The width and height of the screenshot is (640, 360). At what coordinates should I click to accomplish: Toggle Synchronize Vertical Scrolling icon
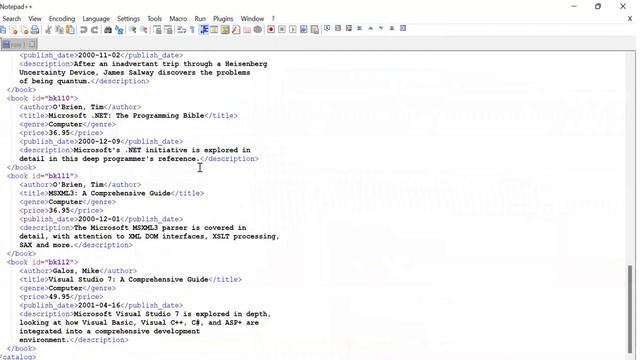(157, 30)
